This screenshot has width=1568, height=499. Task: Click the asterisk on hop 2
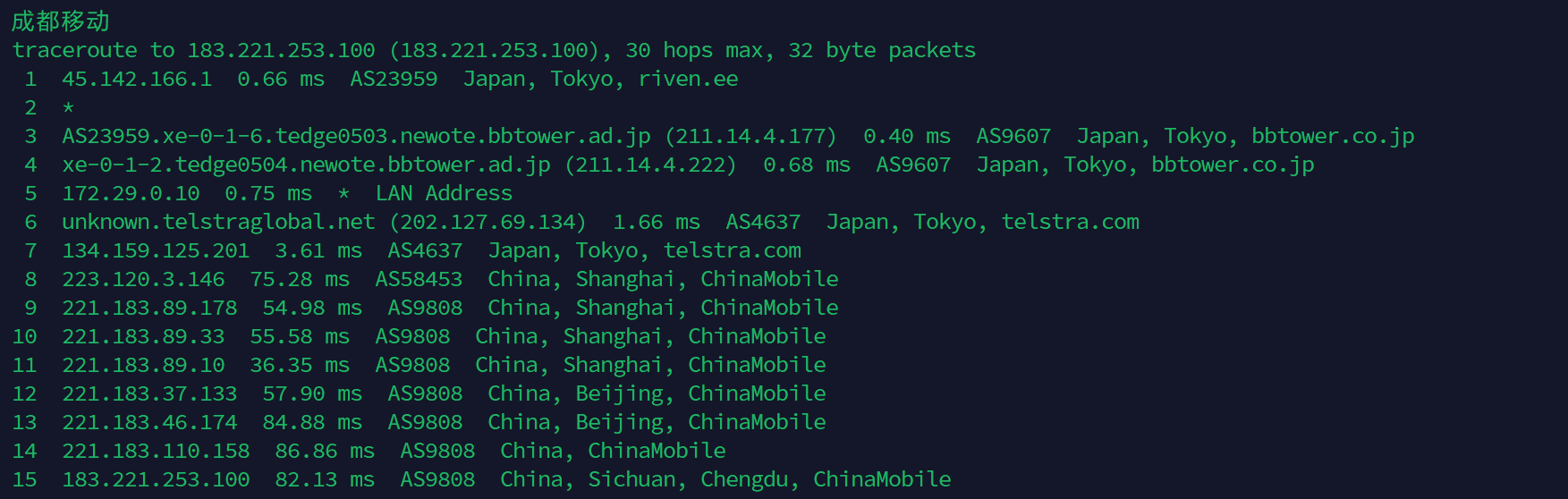[68, 108]
